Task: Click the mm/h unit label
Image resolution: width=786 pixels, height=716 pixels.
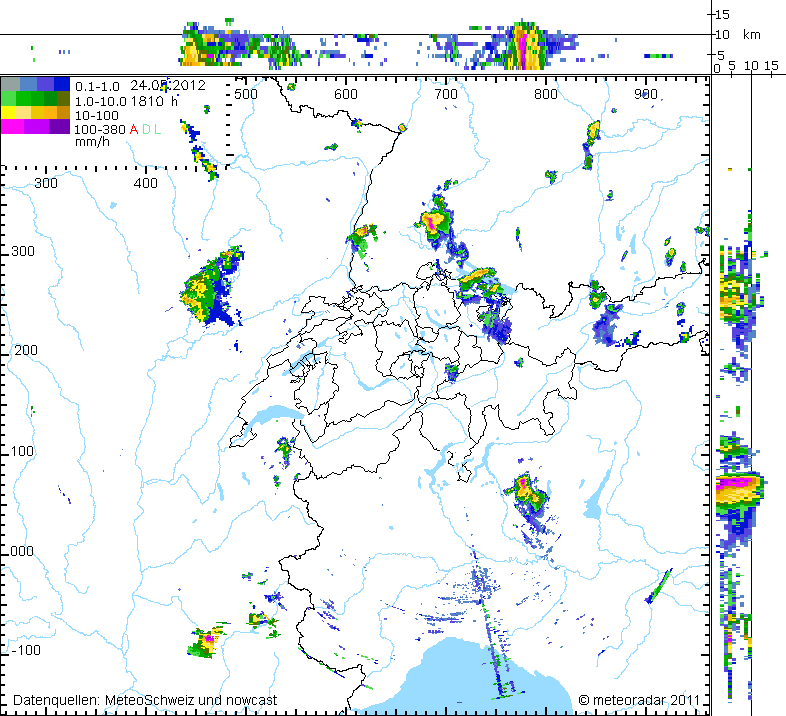Action: (92, 141)
